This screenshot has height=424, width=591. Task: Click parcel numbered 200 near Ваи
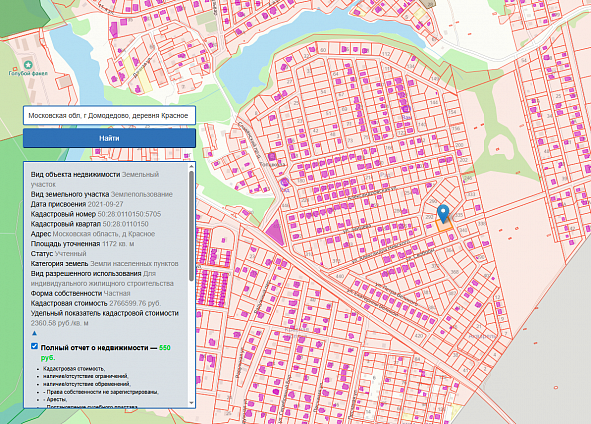459,145
